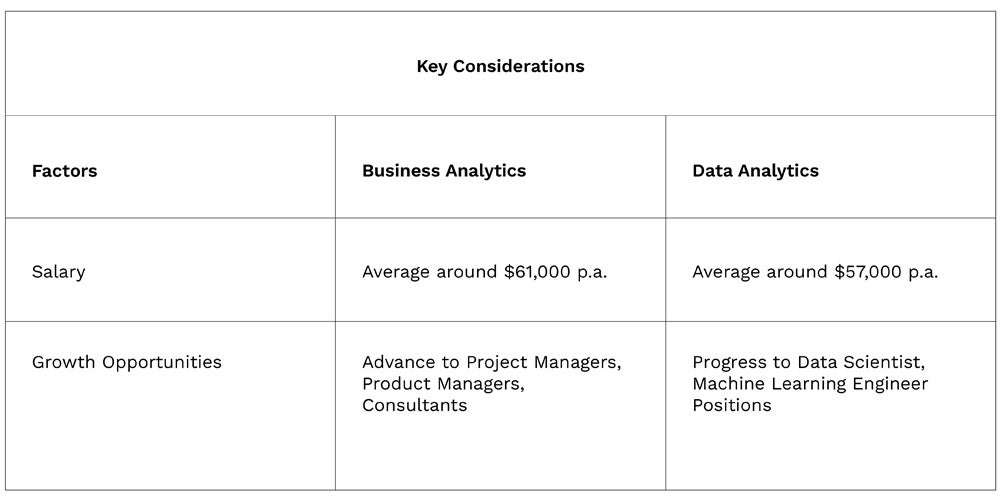The height and width of the screenshot is (500, 1000).
Task: Click the word Positions
Action: pos(731,405)
